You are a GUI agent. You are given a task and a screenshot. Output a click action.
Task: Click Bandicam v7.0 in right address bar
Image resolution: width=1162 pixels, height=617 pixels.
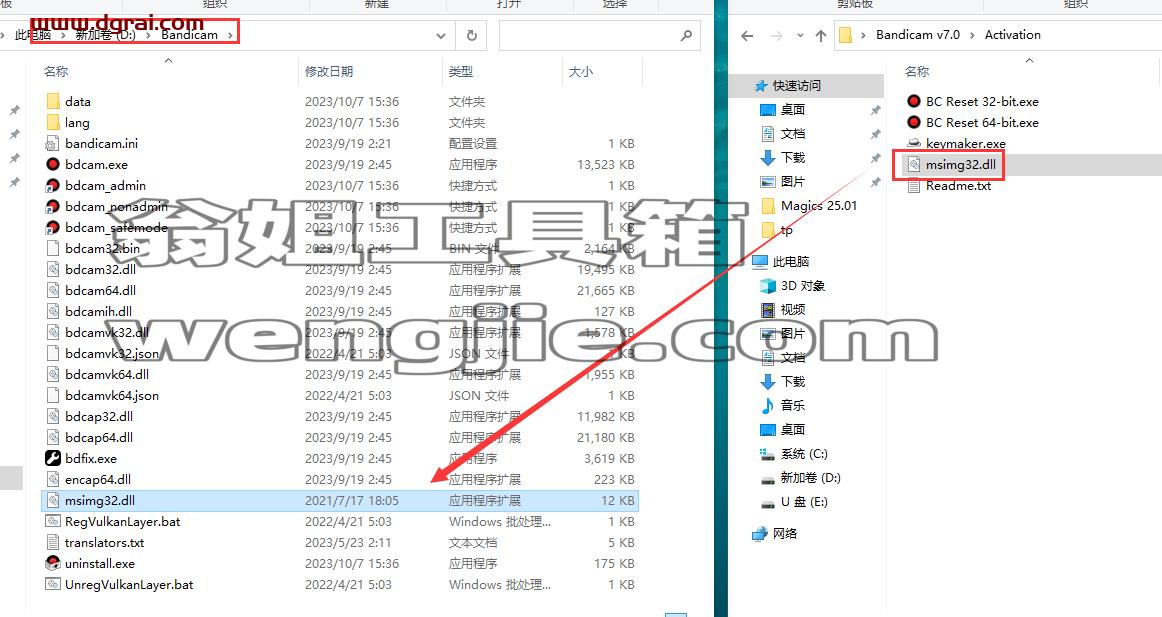917,35
